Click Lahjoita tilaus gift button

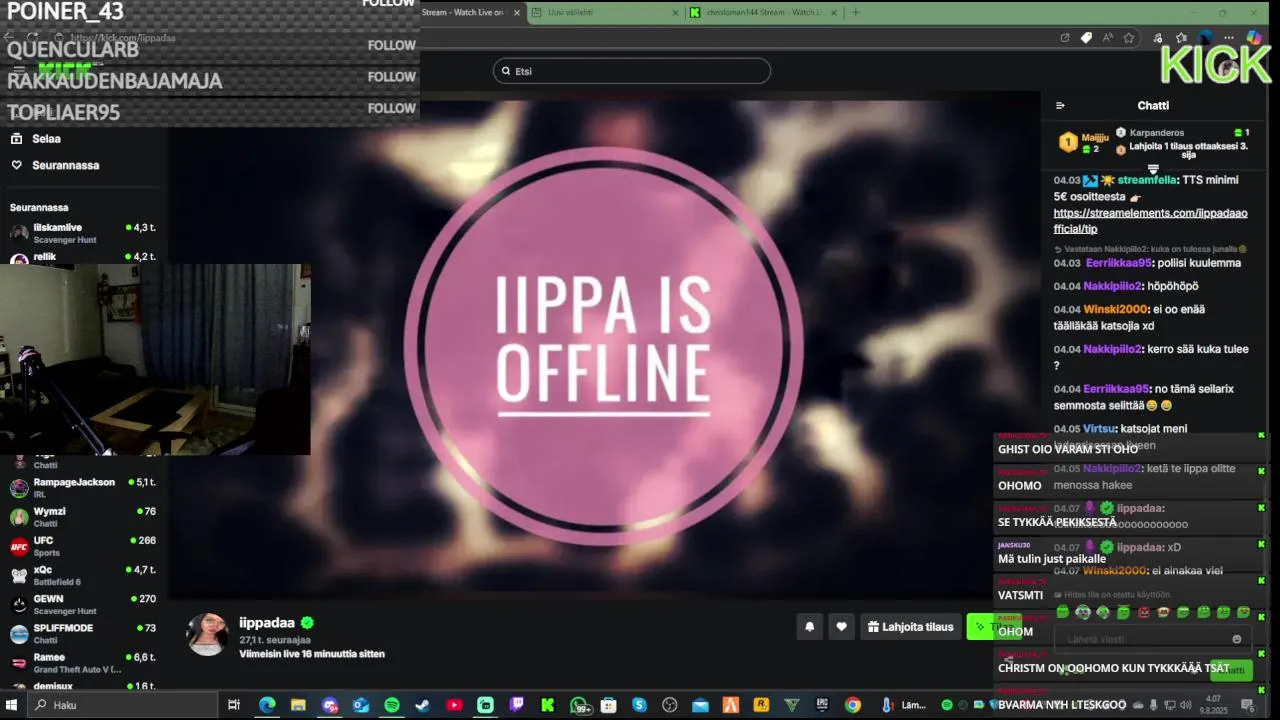pos(911,627)
